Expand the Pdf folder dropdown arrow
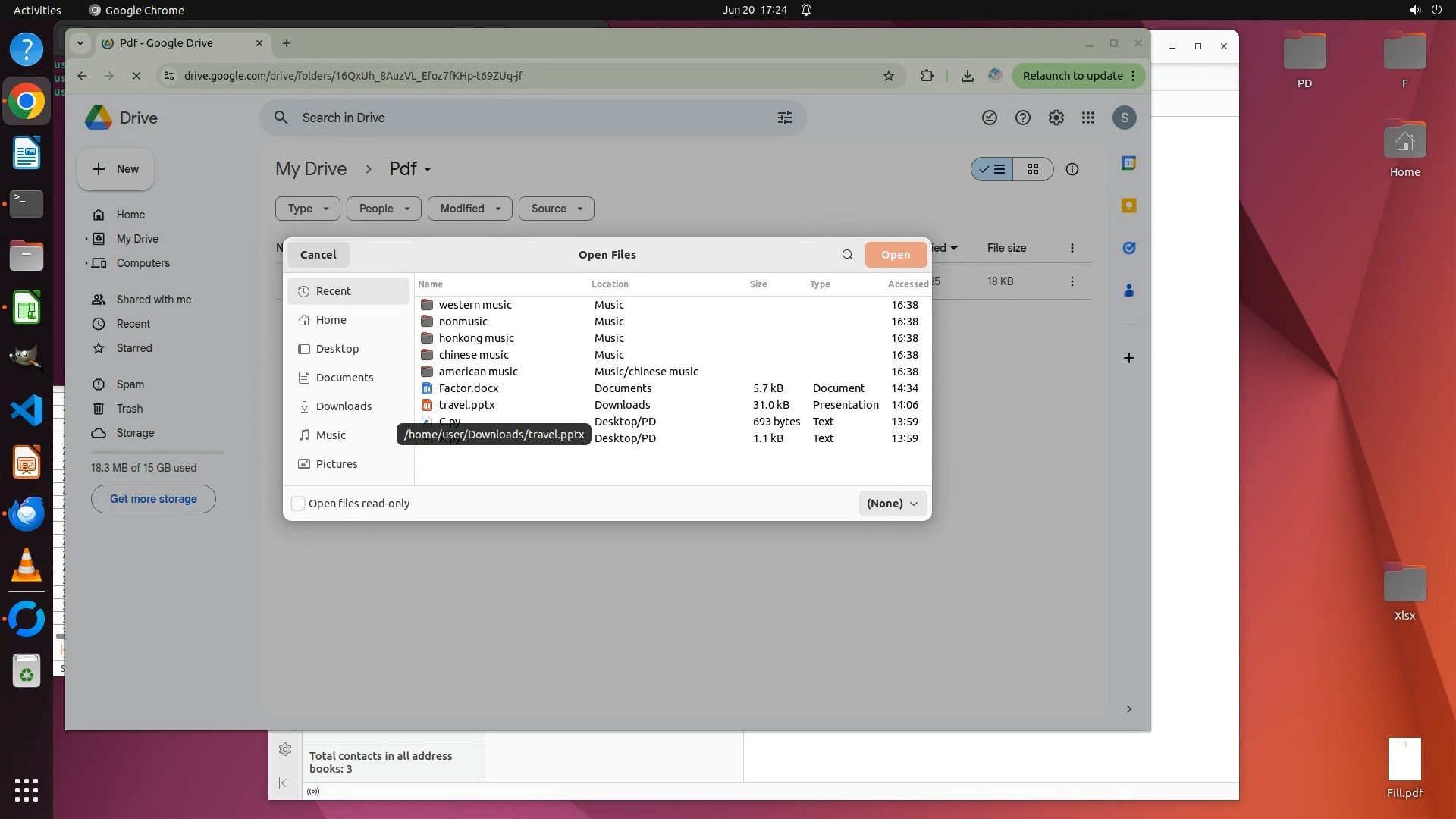The width and height of the screenshot is (1456, 819). click(x=428, y=170)
